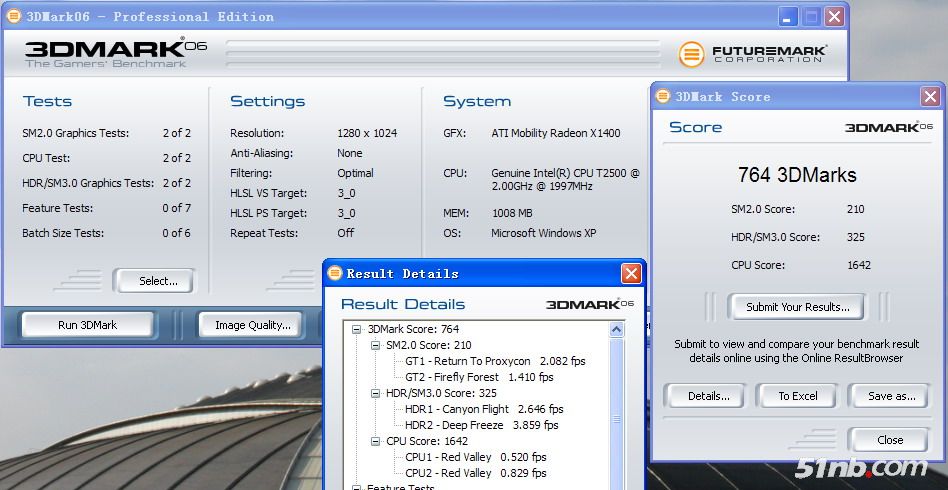Viewport: 948px width, 490px height.
Task: Collapse the SM2.0 Score: 210 node
Action: (x=376, y=345)
